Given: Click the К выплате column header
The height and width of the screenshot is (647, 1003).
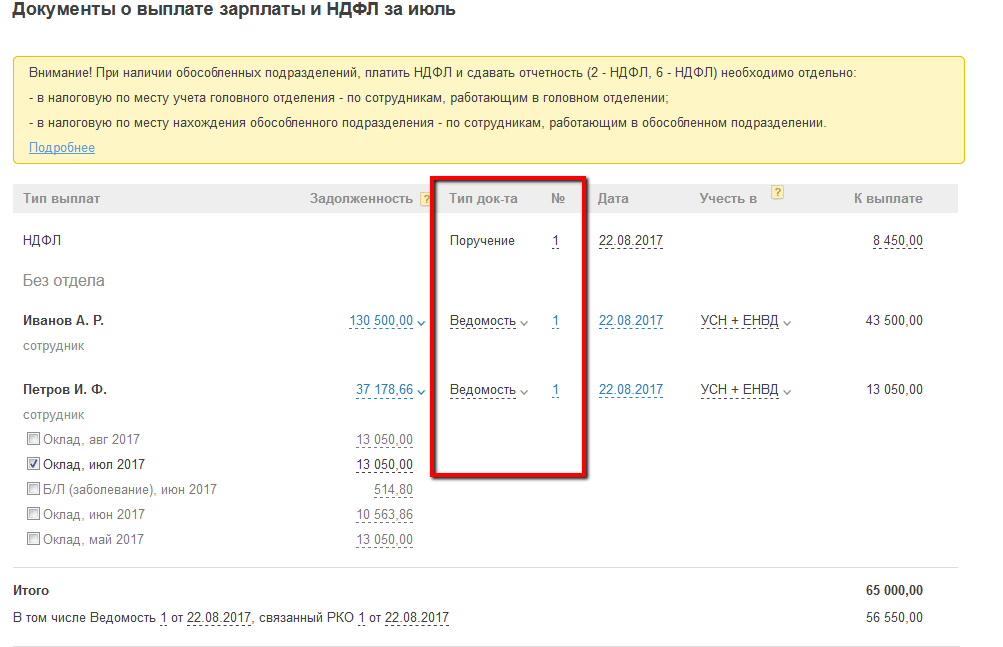Looking at the screenshot, I should tap(888, 198).
